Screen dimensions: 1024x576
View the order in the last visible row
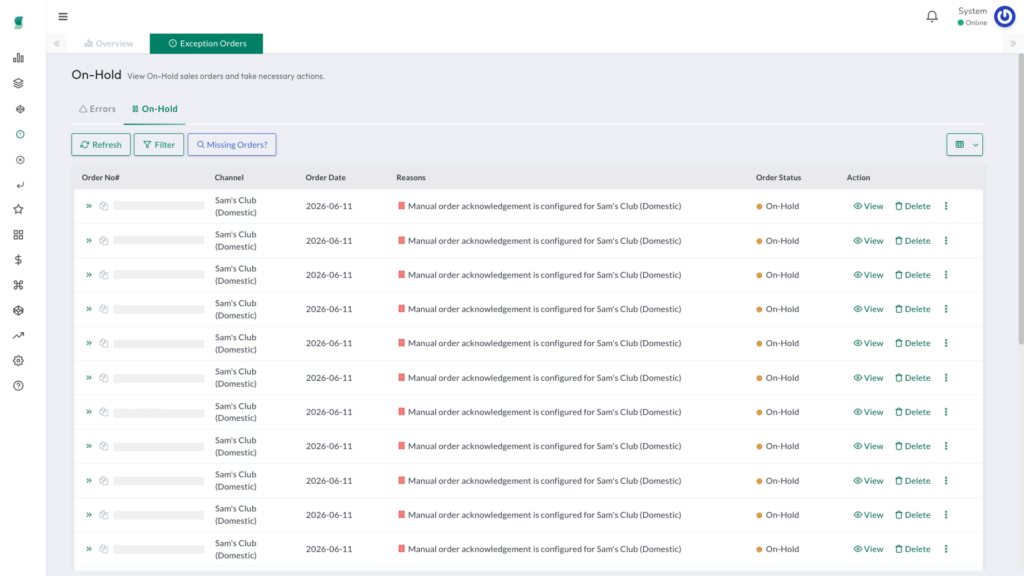[x=868, y=549]
